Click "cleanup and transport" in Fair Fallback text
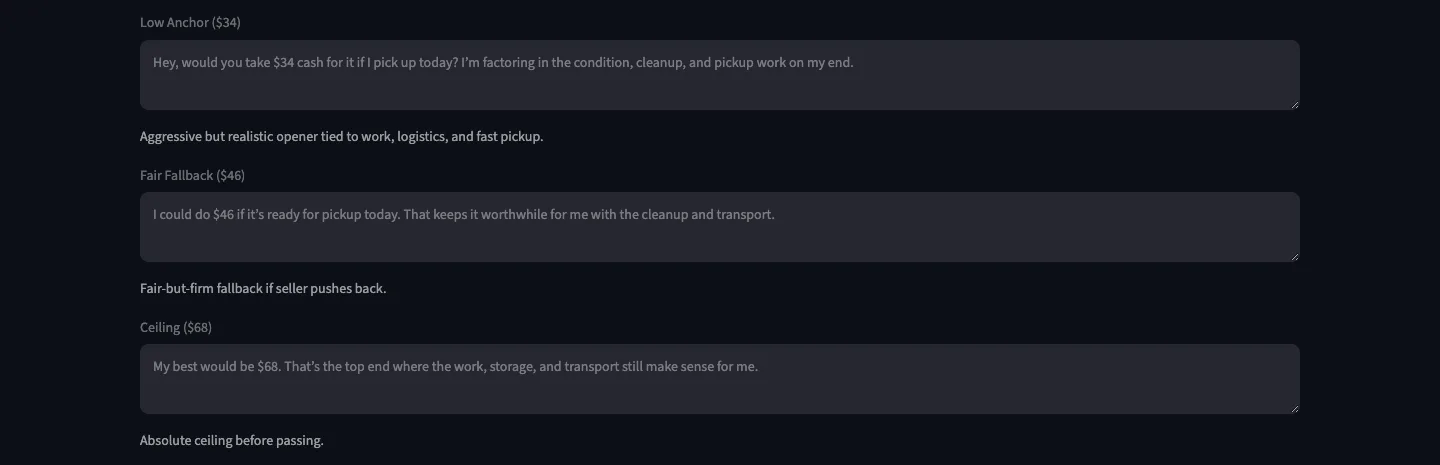The image size is (1440, 465). [708, 214]
